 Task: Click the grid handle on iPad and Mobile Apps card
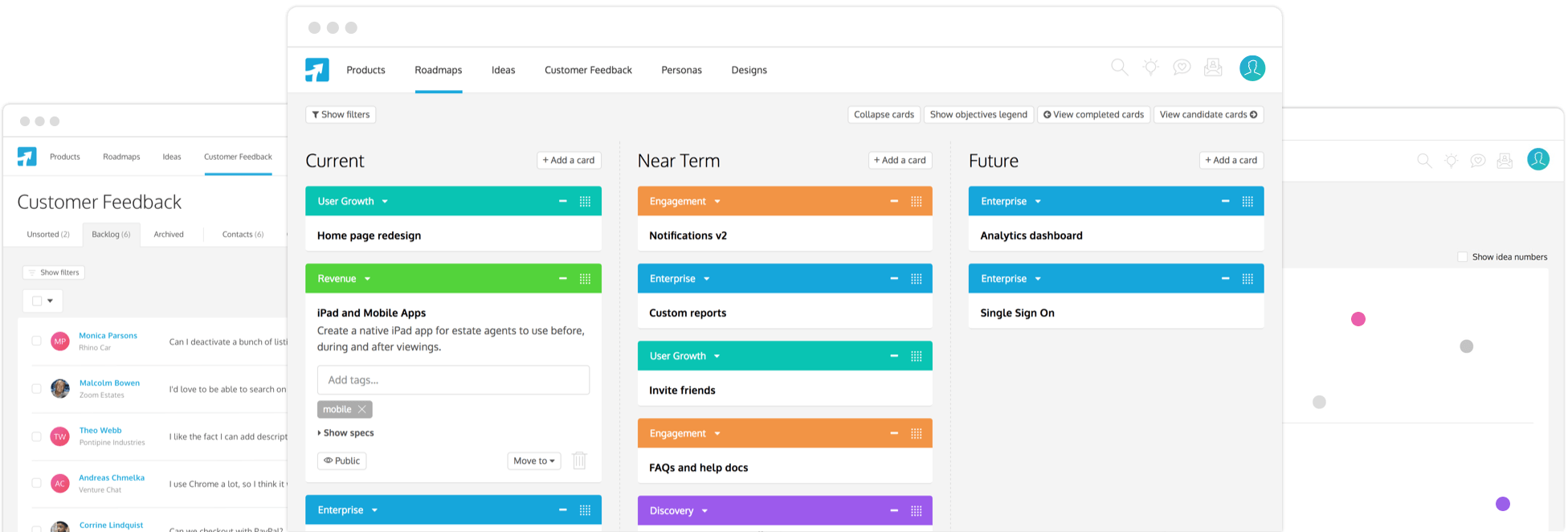click(585, 279)
